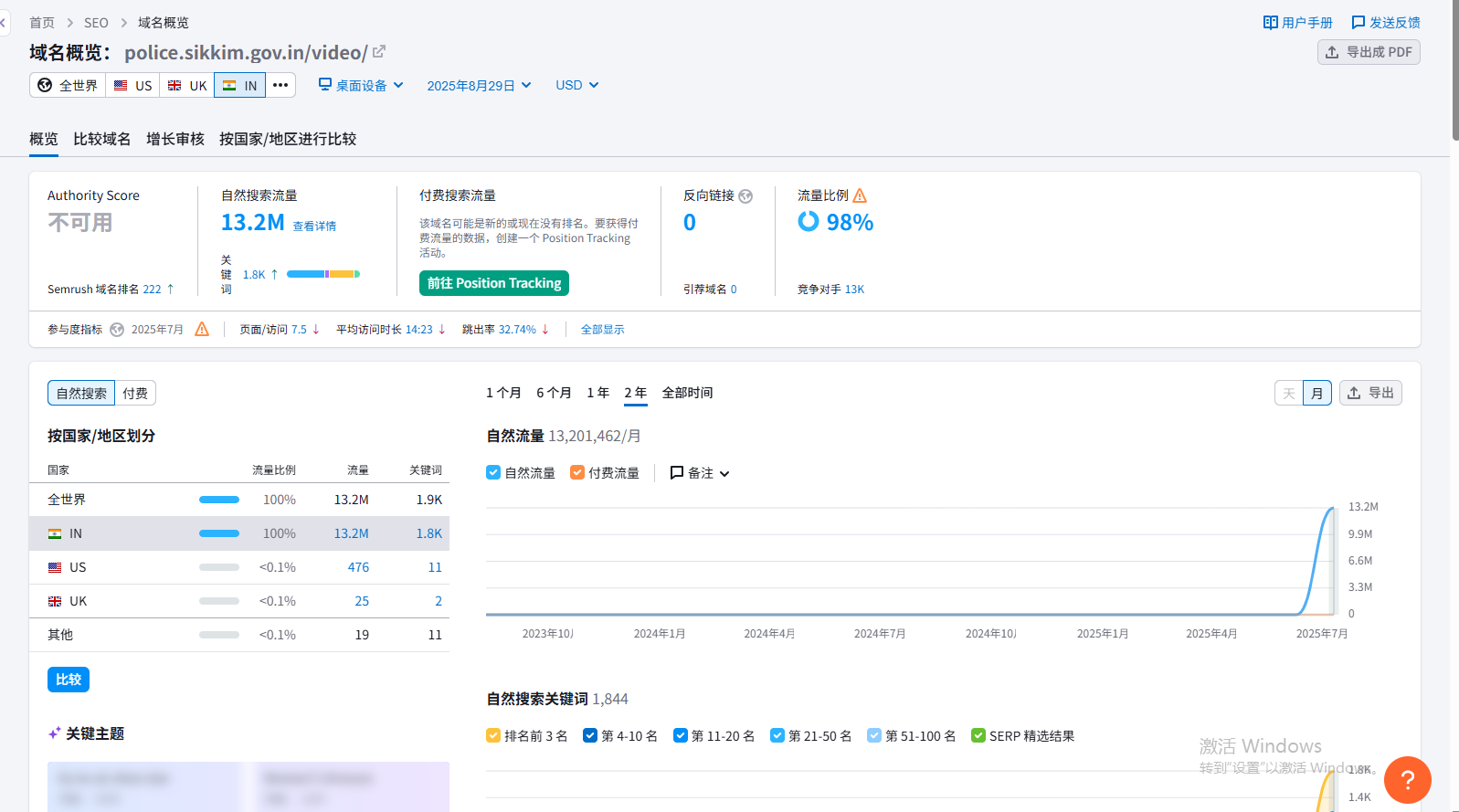Switch to the 比较域名 tab
The height and width of the screenshot is (812, 1459).
pyautogui.click(x=101, y=139)
